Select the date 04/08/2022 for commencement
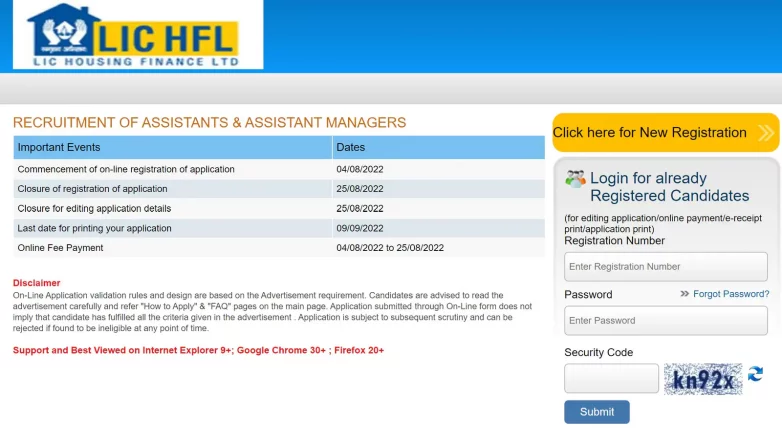Viewport: 782px width, 439px height. tap(360, 169)
